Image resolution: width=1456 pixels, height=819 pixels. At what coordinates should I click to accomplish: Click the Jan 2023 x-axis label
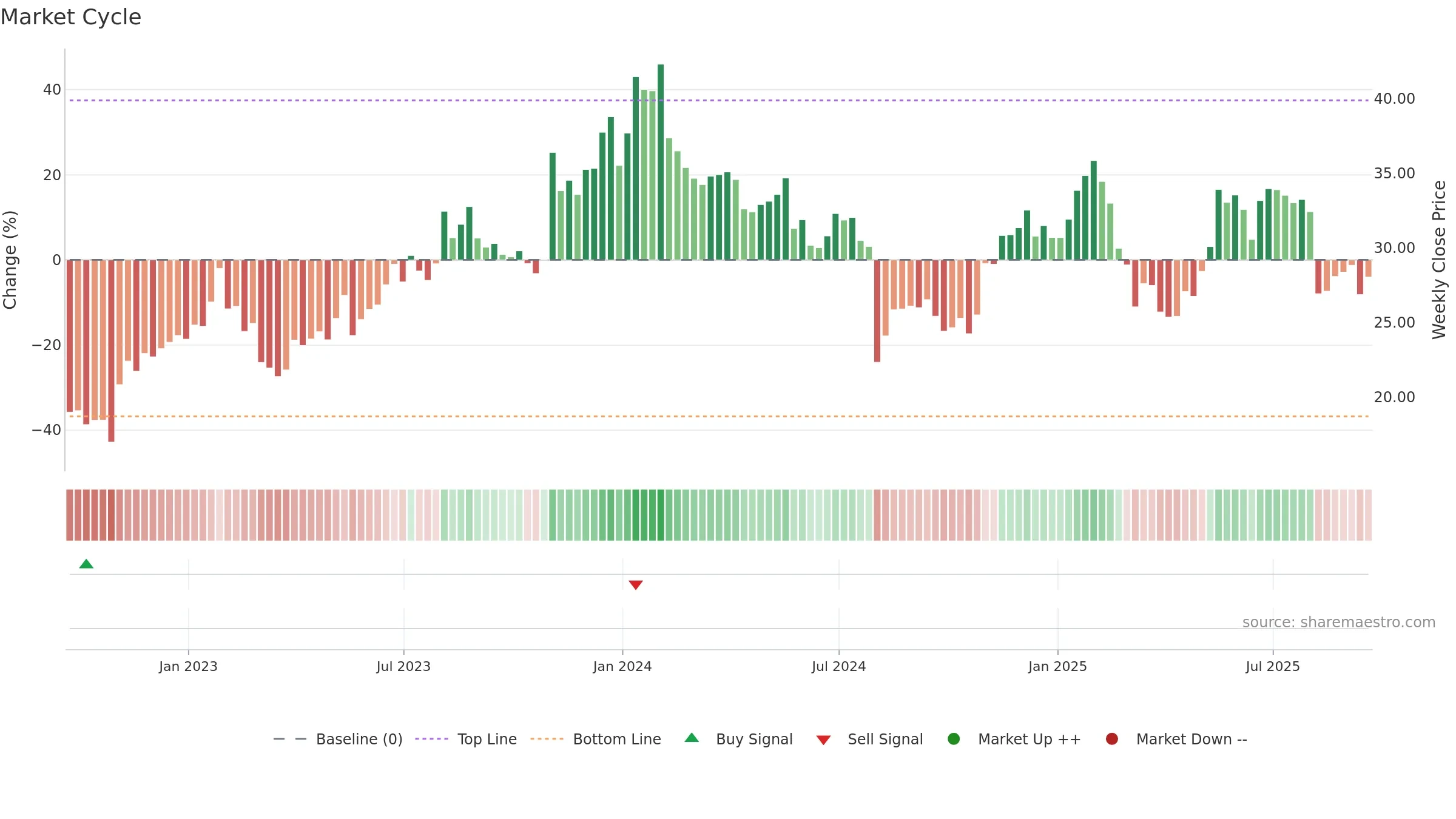point(188,666)
